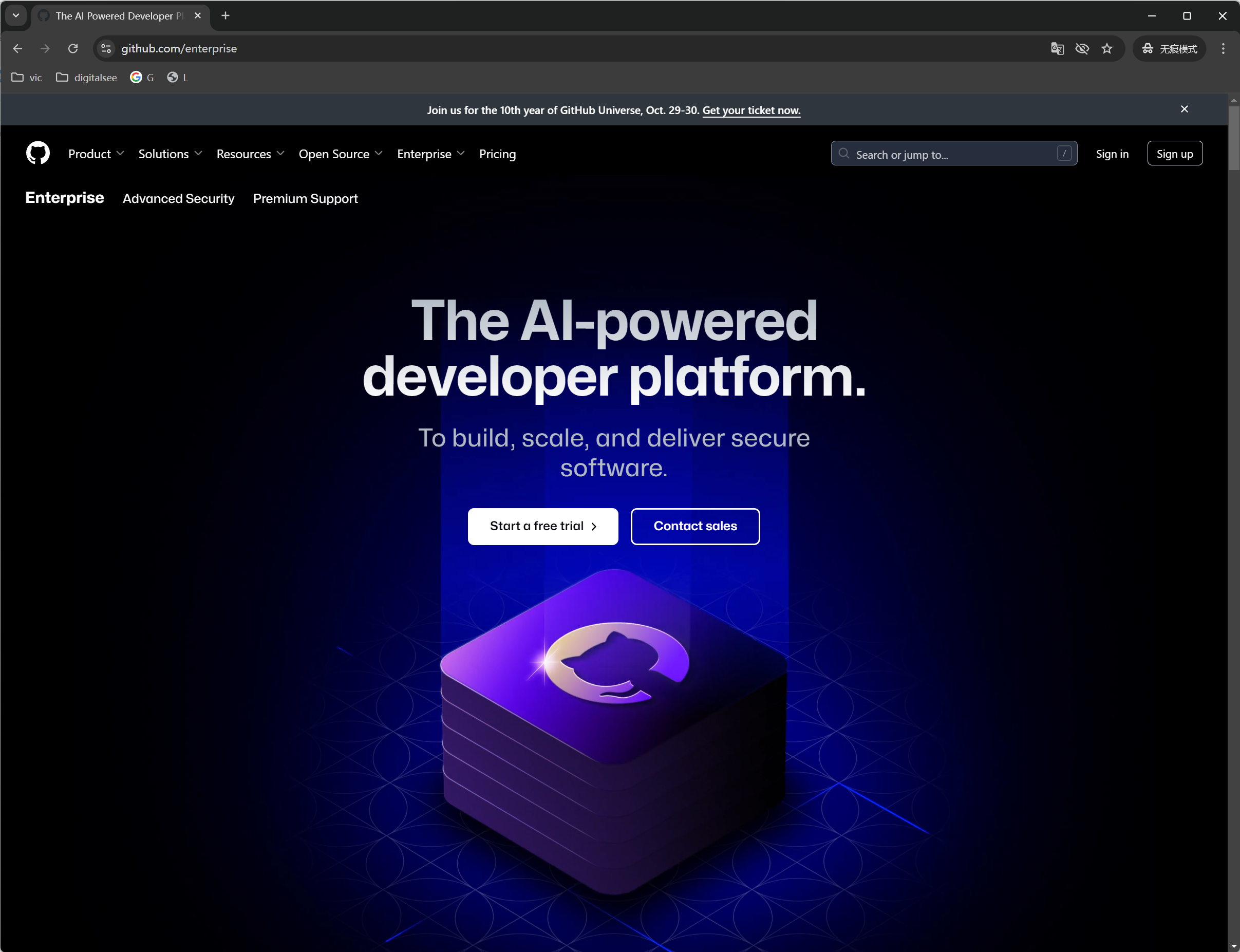Close the AI Powered Developer tab
This screenshot has width=1240, height=952.
pyautogui.click(x=198, y=16)
